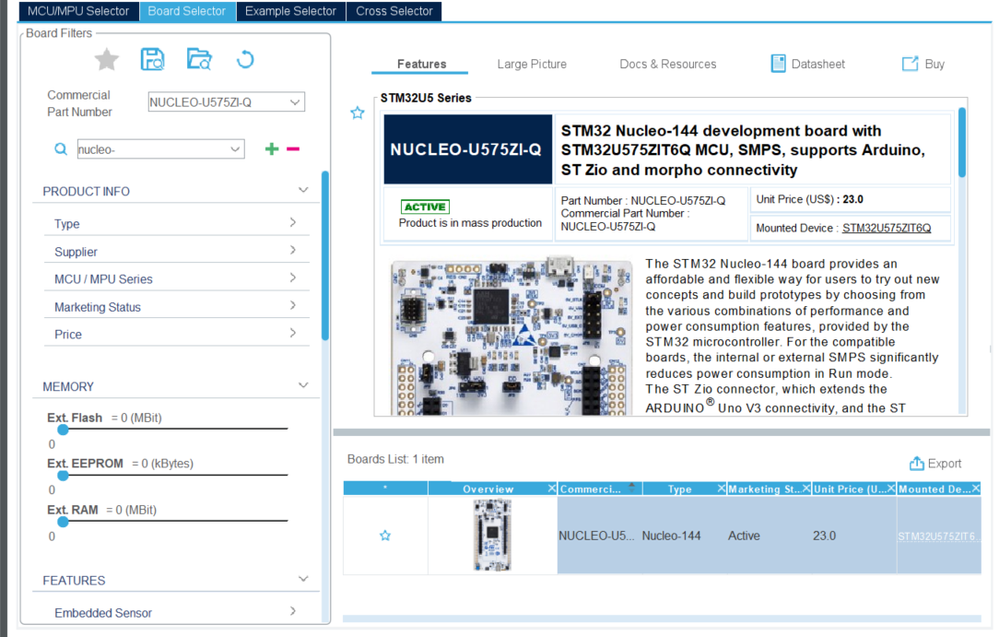Save the current board search icon
The image size is (999, 637).
click(152, 59)
